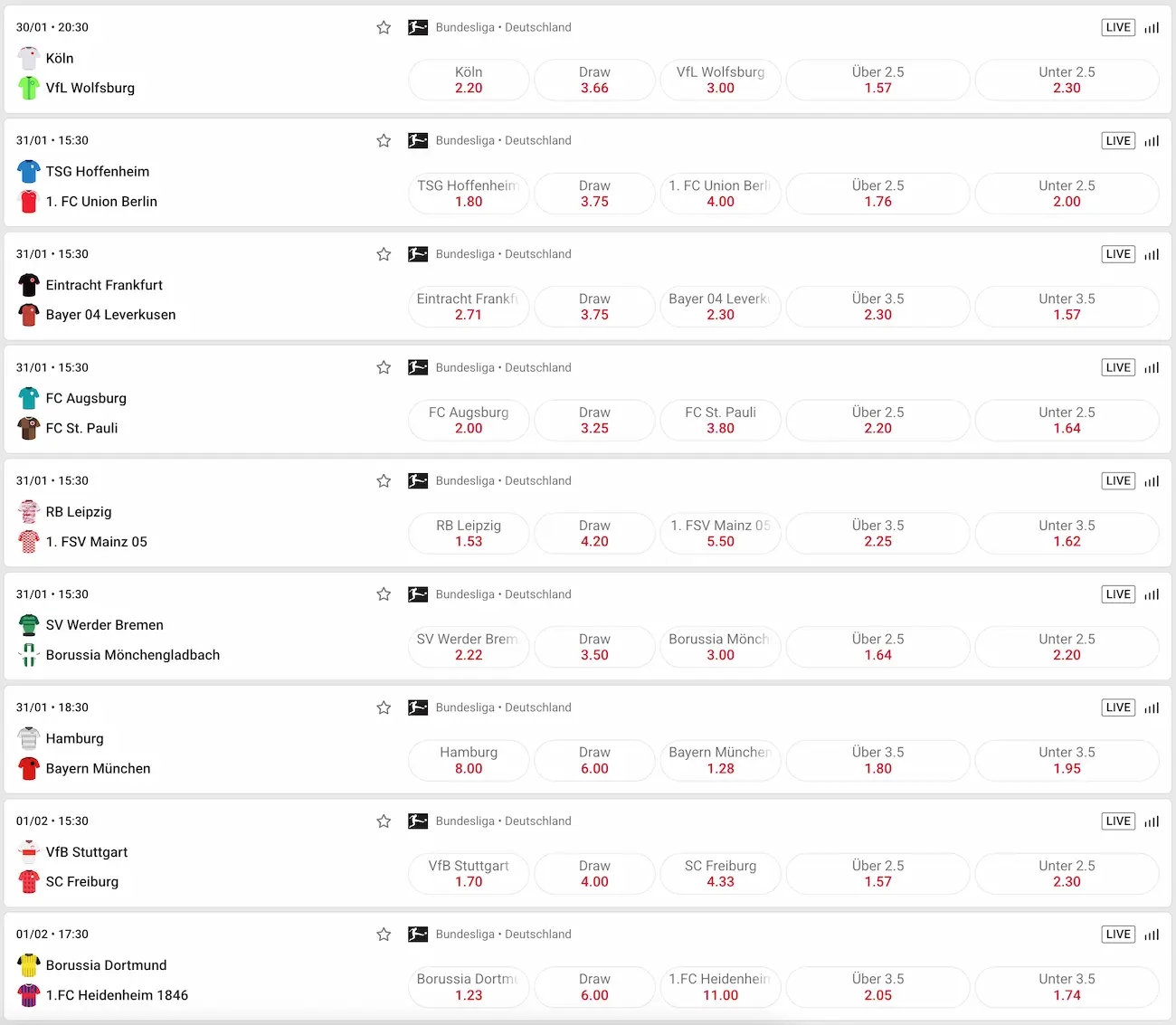Select Unter 2.5 at 1.64 for Augsburg

point(1067,421)
